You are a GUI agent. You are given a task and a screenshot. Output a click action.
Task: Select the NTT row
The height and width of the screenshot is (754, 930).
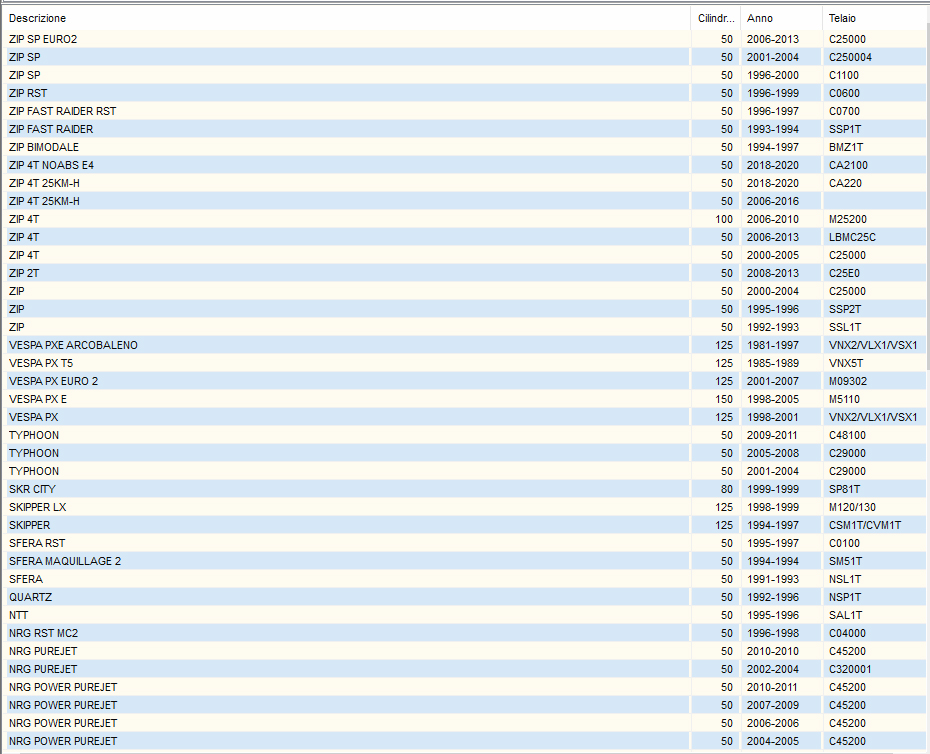click(x=464, y=615)
